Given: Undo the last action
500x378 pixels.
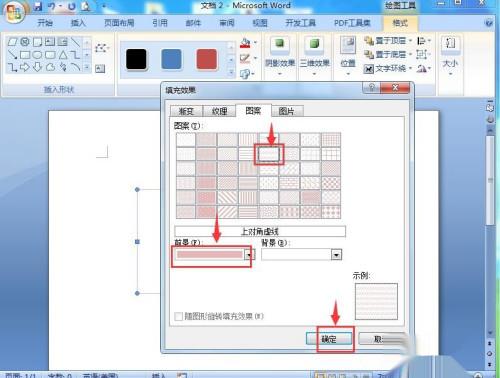Looking at the screenshot, I should pyautogui.click(x=52, y=6).
